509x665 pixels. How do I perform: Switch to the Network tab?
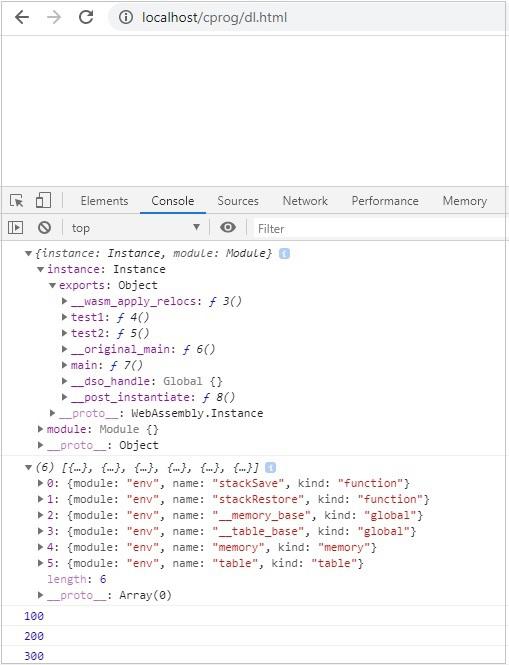[305, 201]
